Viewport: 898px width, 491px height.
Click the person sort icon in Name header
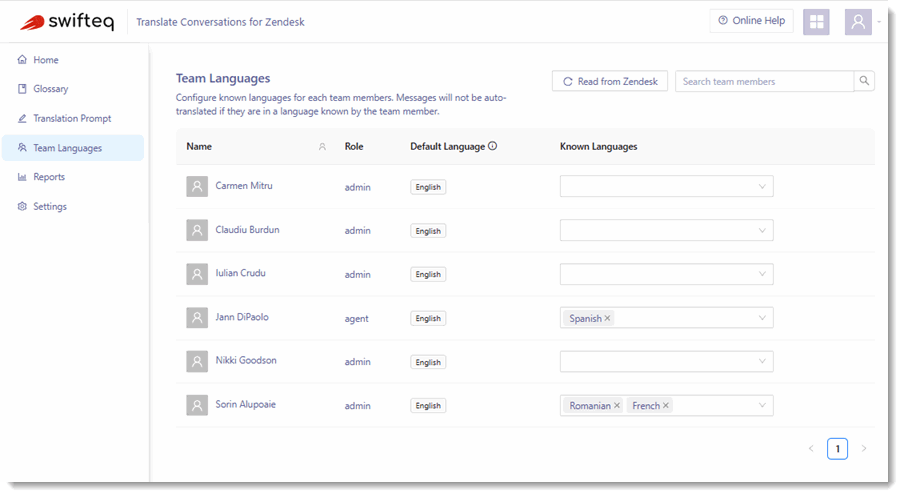click(322, 147)
